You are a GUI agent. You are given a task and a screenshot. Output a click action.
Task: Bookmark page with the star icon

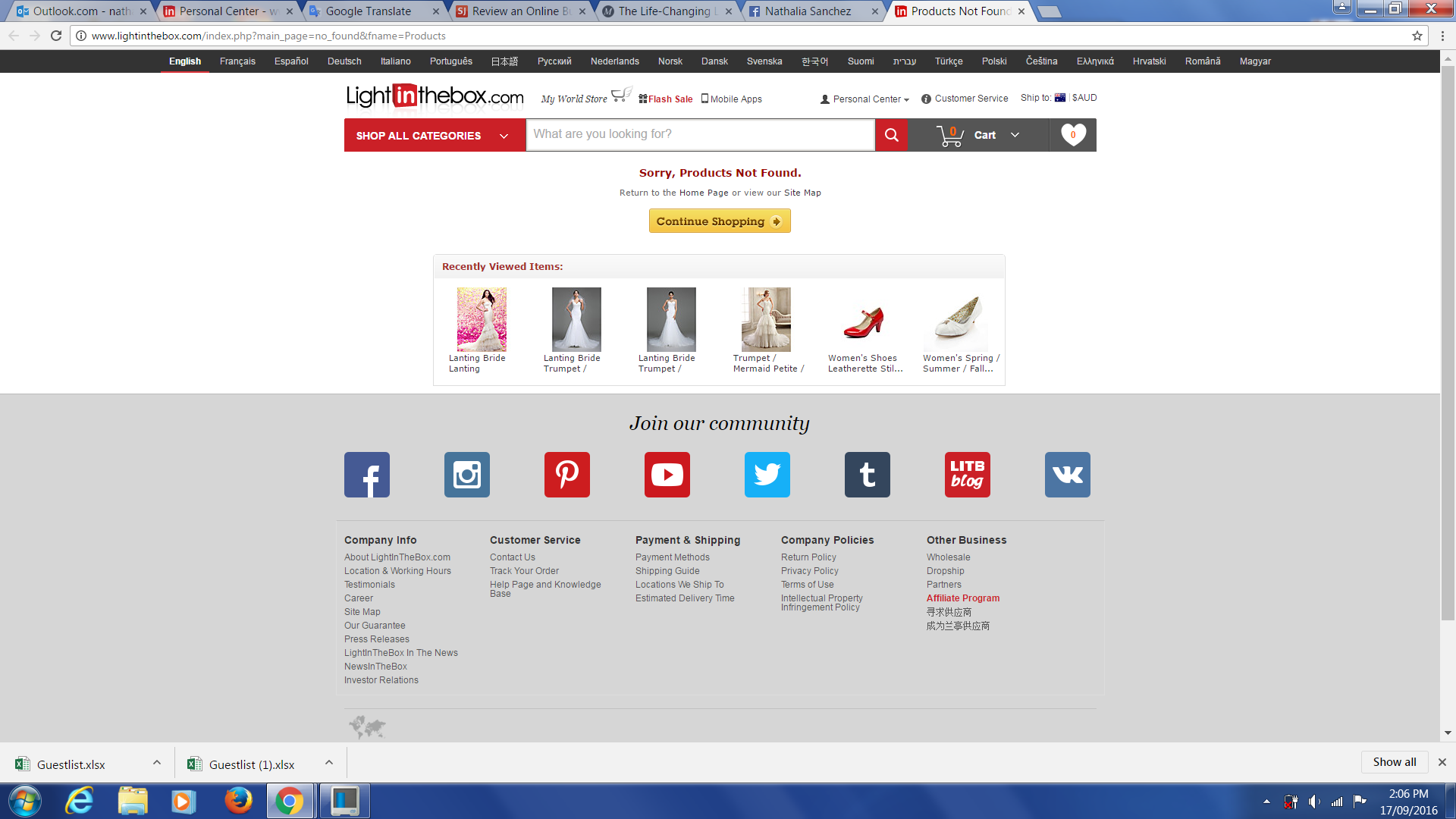click(x=1417, y=36)
